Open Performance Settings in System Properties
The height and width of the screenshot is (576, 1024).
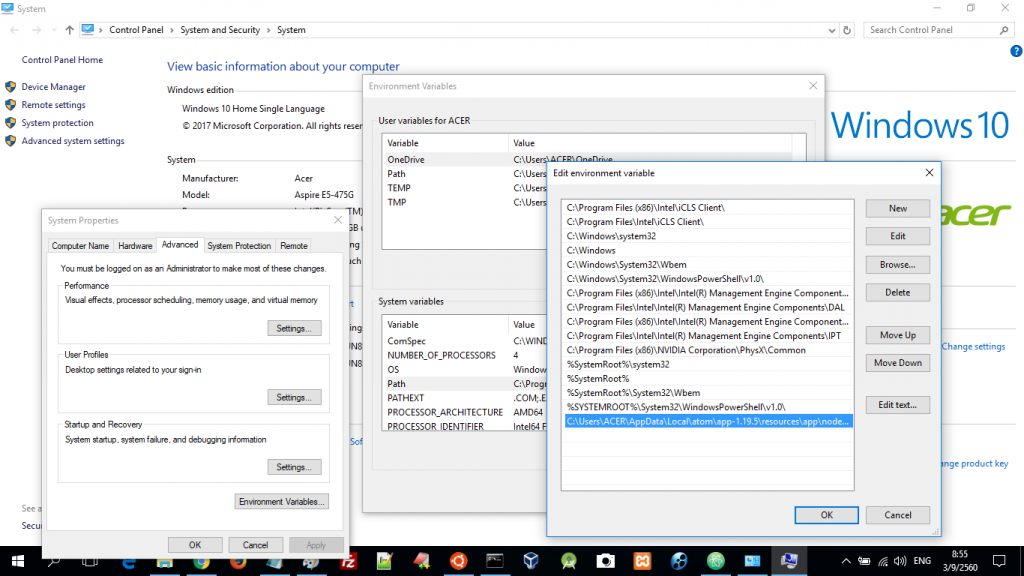click(x=294, y=328)
